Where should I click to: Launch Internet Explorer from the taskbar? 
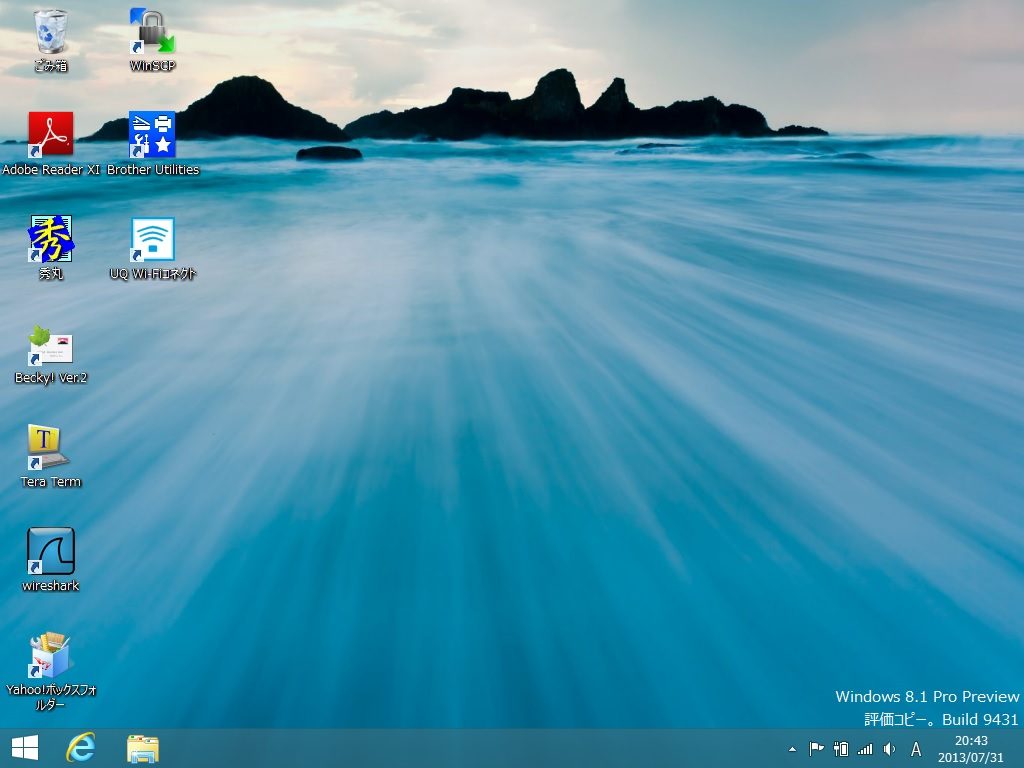click(x=80, y=748)
